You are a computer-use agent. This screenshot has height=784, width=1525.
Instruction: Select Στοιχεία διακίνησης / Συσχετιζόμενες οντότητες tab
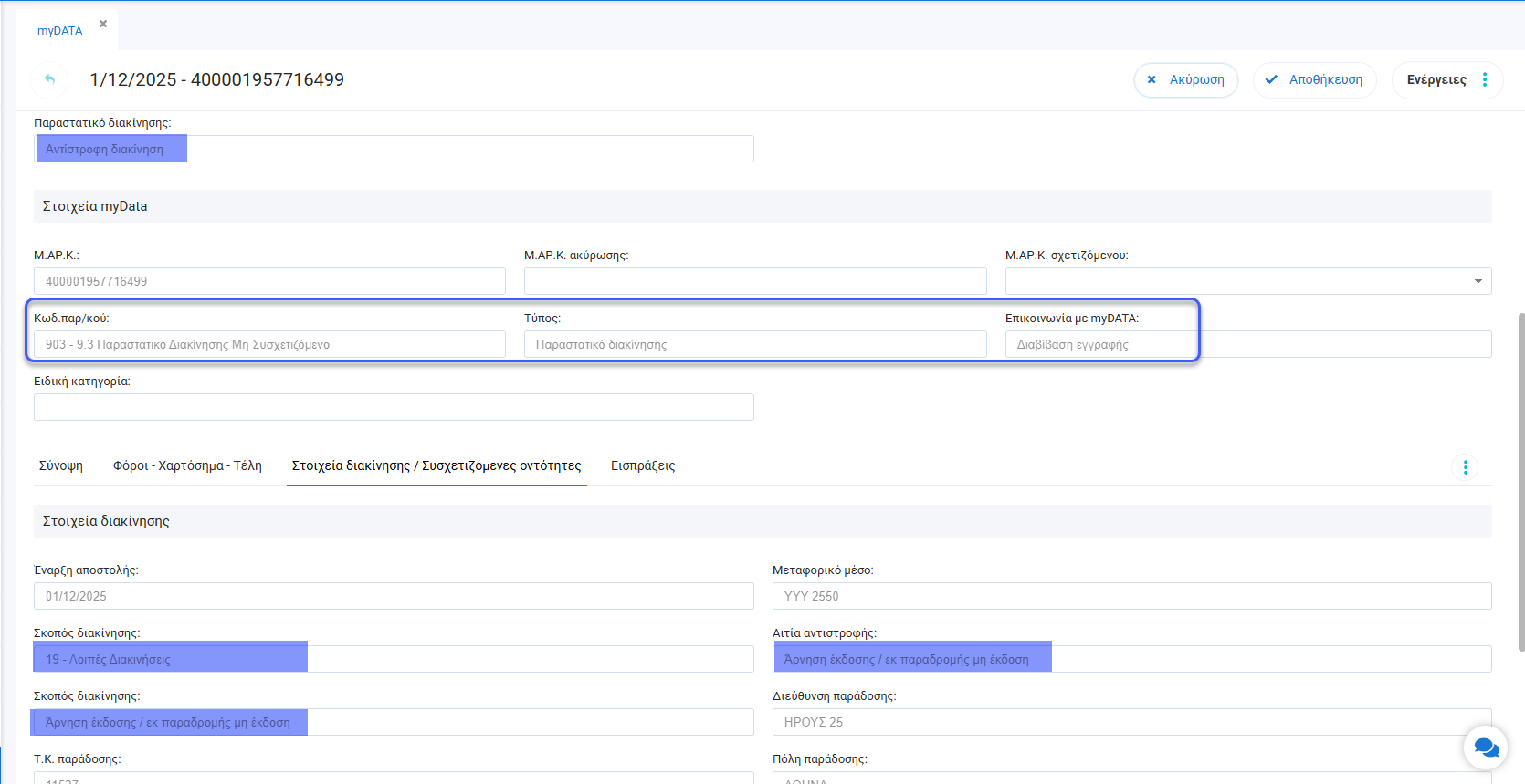point(436,465)
